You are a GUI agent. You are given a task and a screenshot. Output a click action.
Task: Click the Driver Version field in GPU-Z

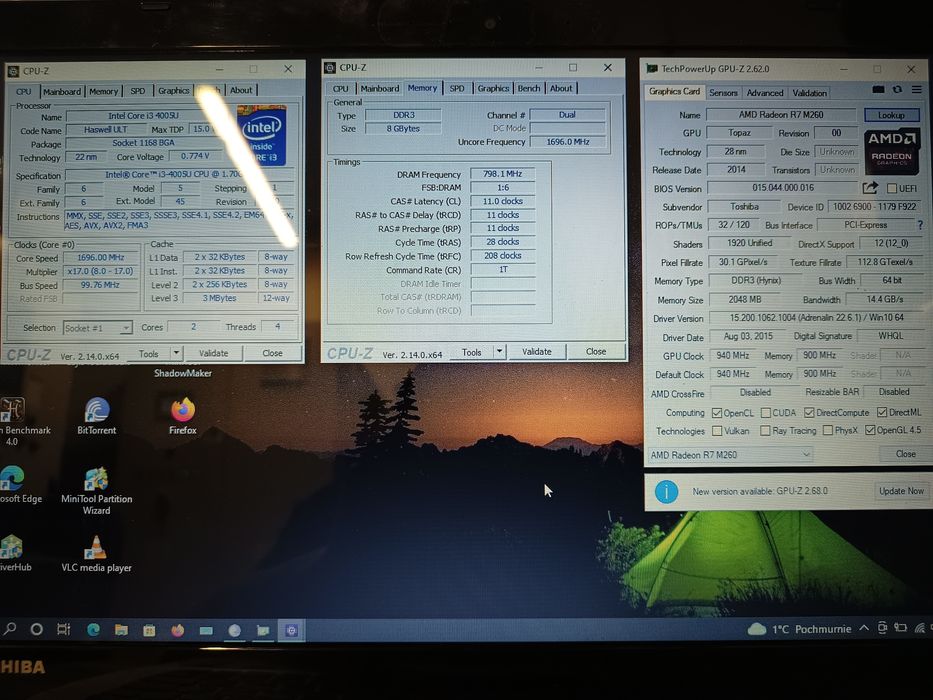[x=816, y=318]
